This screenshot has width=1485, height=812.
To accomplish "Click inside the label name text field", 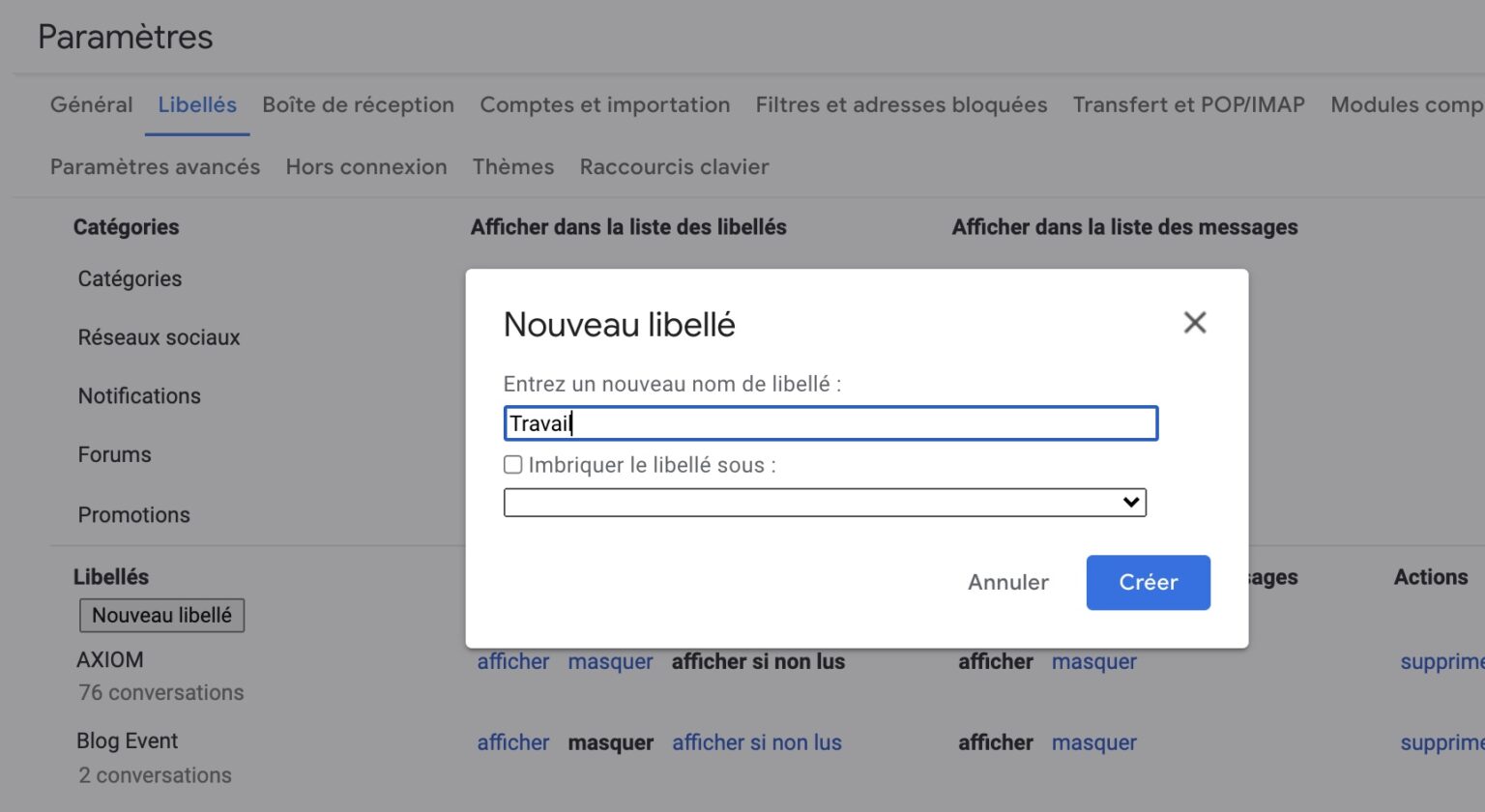I will point(831,422).
